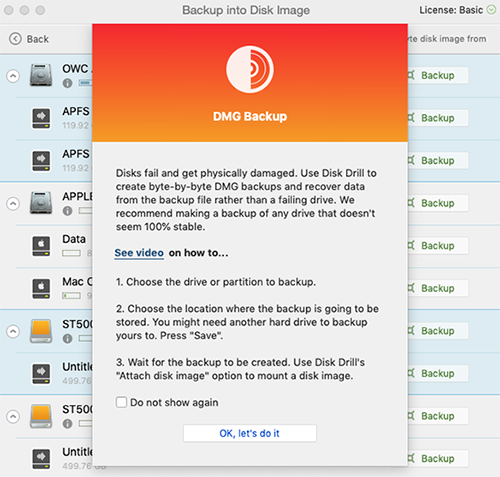The height and width of the screenshot is (477, 500).
Task: Collapse the second ST500 drive row
Action: tap(13, 416)
